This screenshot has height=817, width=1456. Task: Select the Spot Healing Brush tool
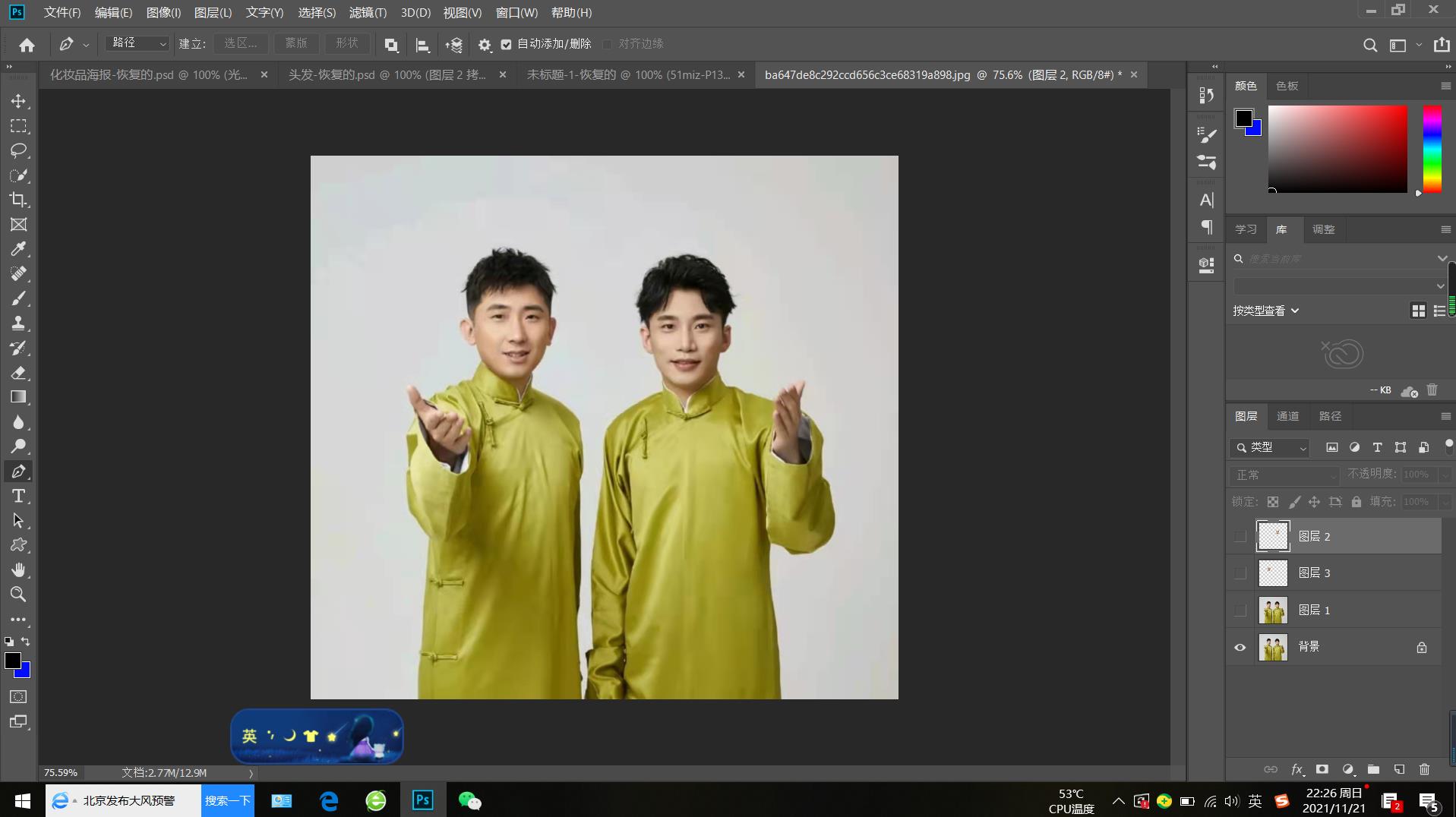18,274
